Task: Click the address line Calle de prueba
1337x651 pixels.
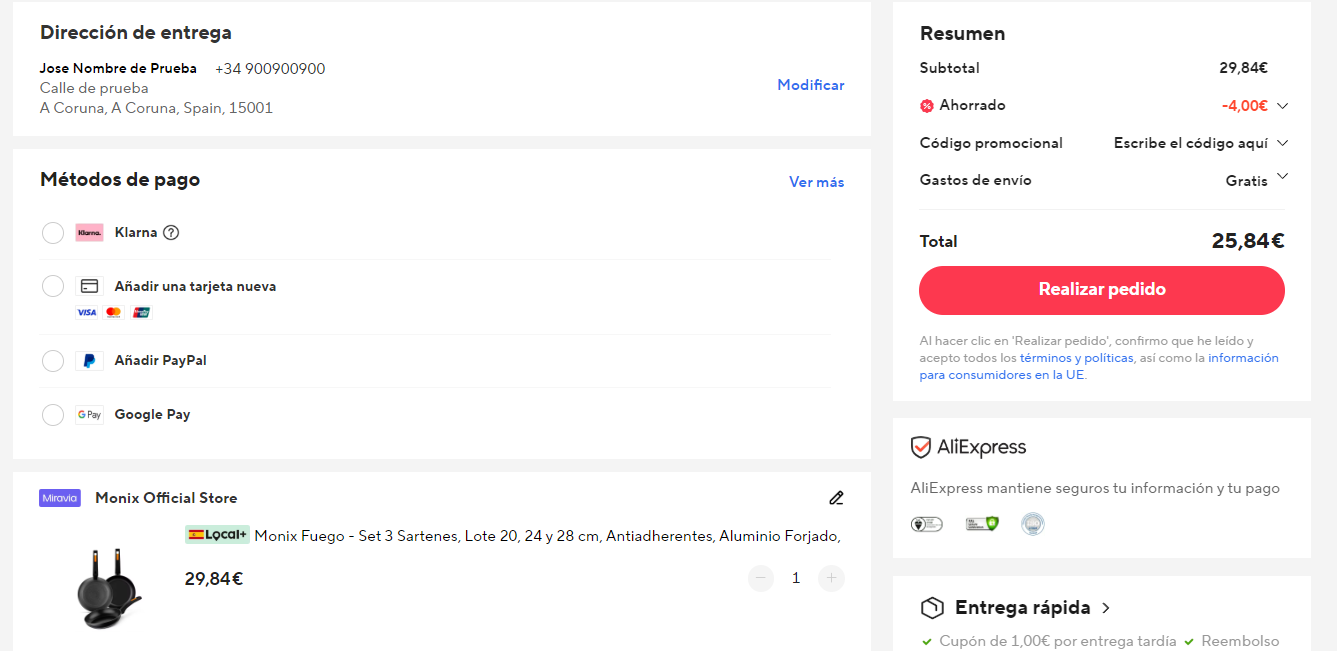Action: tap(94, 88)
